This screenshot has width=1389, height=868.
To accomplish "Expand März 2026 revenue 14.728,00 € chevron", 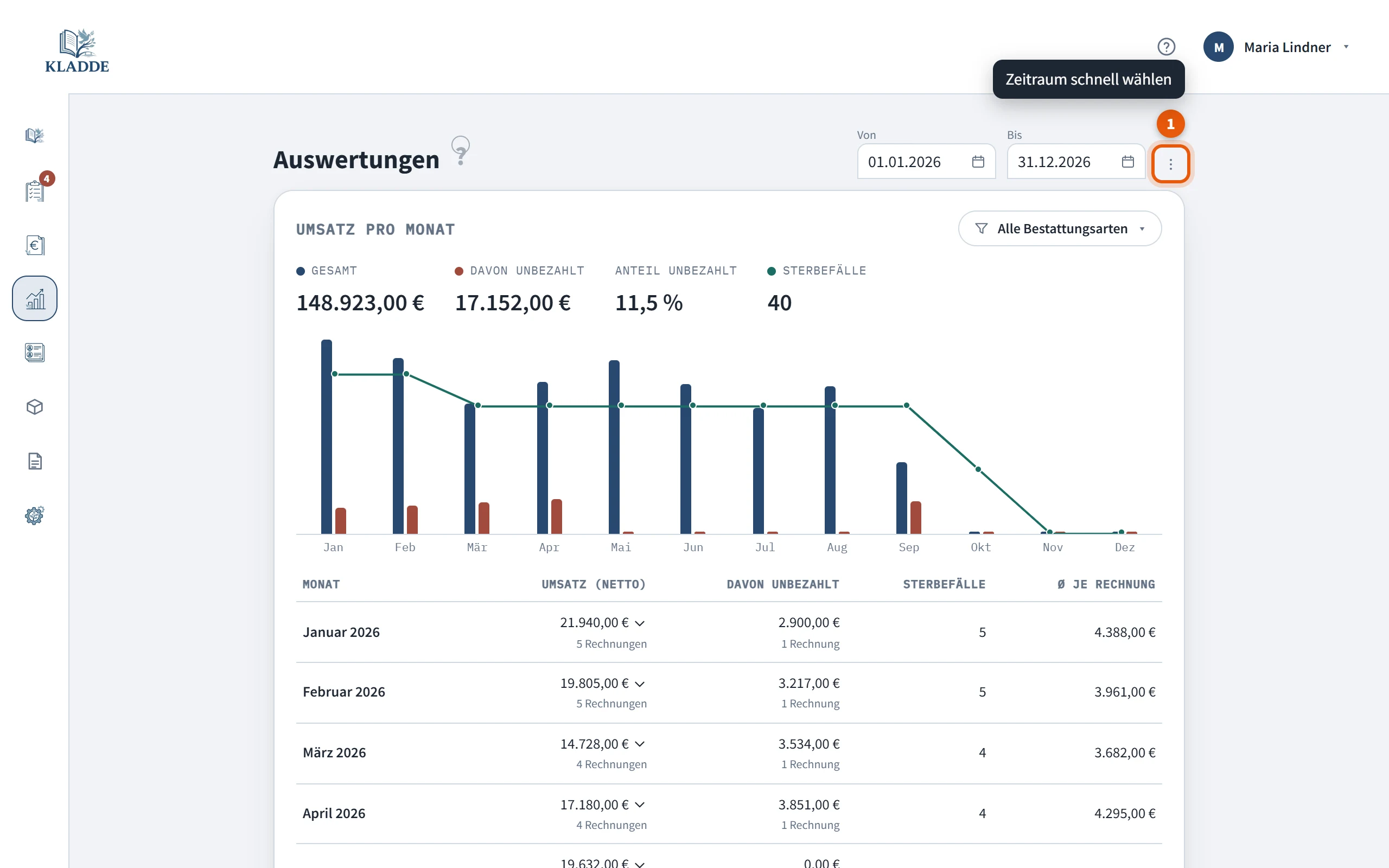I will [640, 744].
